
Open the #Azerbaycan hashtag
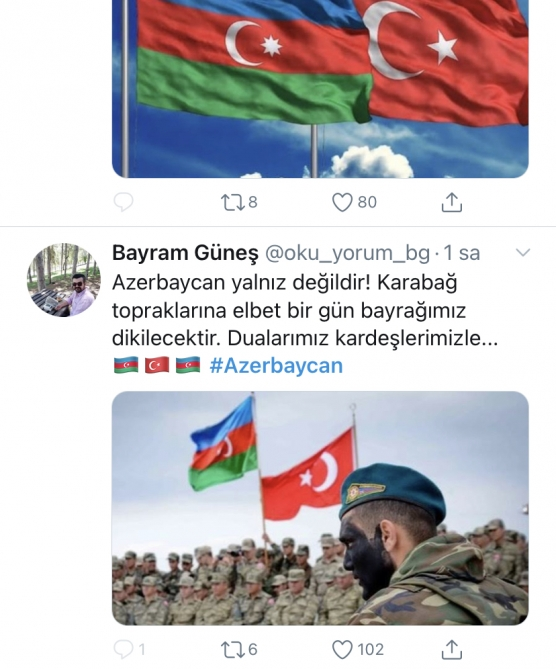click(277, 366)
